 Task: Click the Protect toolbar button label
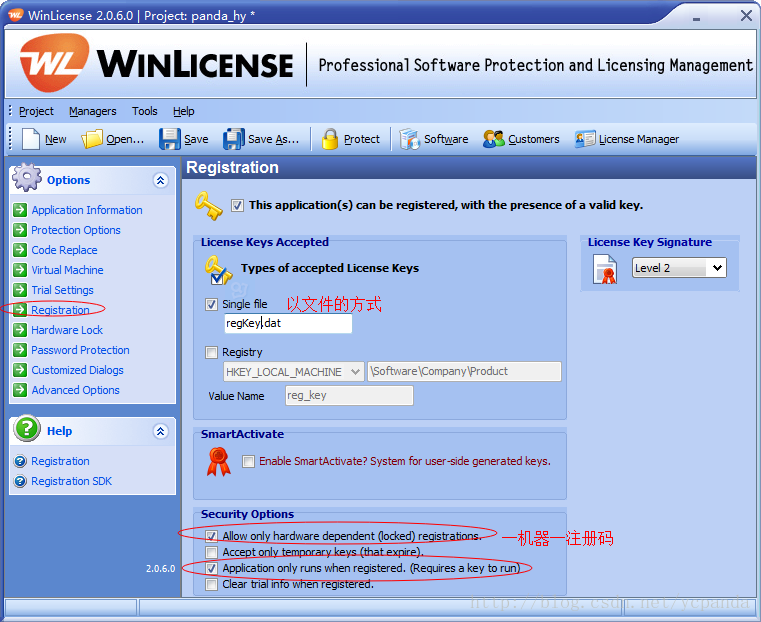click(362, 140)
